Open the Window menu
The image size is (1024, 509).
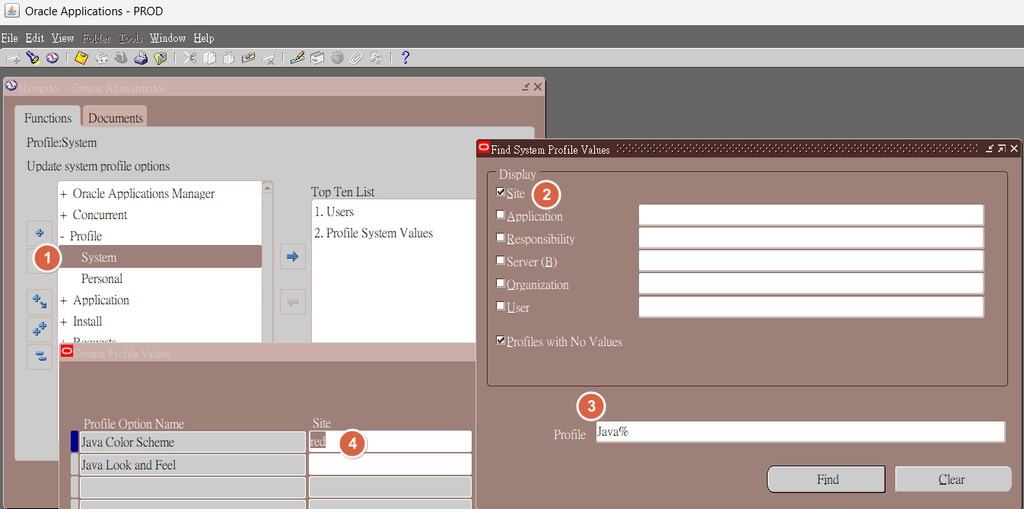(168, 38)
